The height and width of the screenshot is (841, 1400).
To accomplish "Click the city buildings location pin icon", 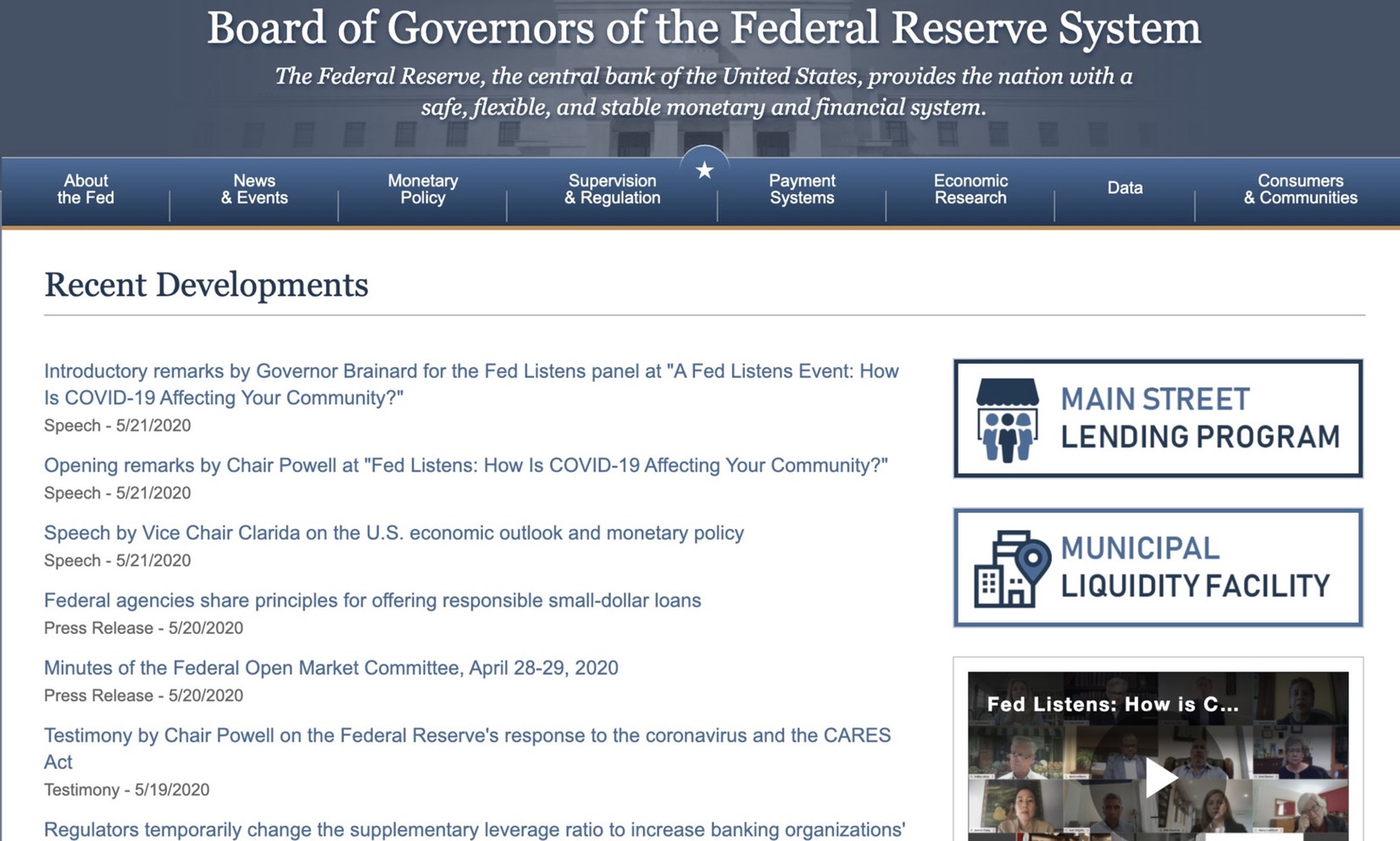I will click(x=1012, y=569).
